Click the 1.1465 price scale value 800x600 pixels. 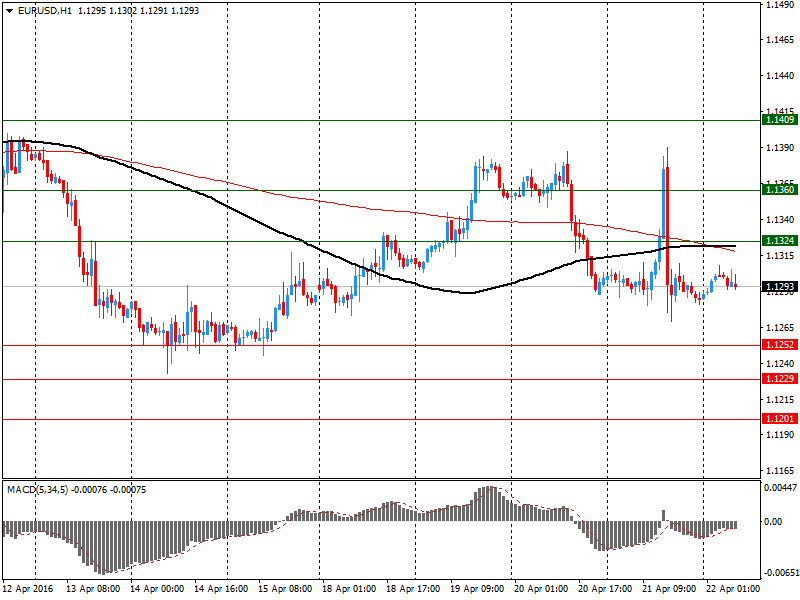pos(780,40)
